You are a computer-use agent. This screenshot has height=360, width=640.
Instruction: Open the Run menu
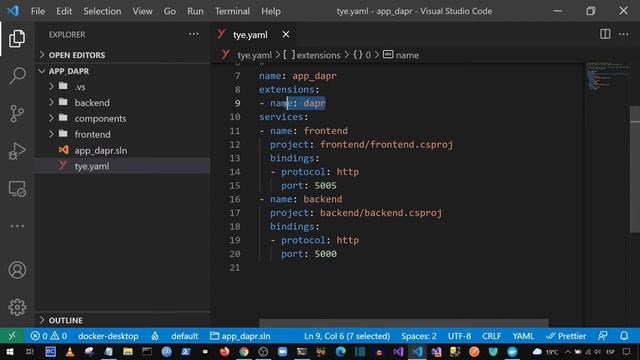point(195,11)
